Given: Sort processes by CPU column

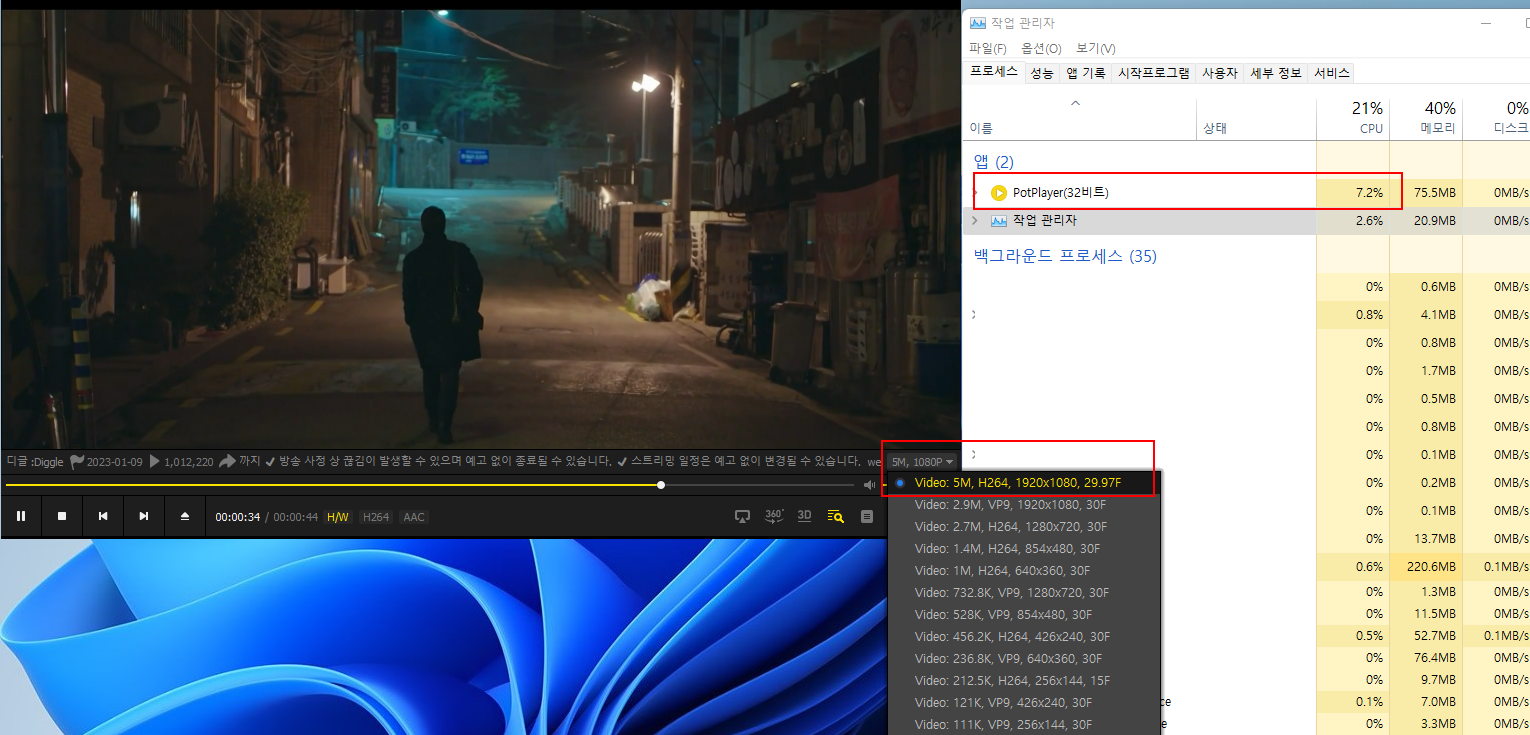Looking at the screenshot, I should pyautogui.click(x=1353, y=118).
